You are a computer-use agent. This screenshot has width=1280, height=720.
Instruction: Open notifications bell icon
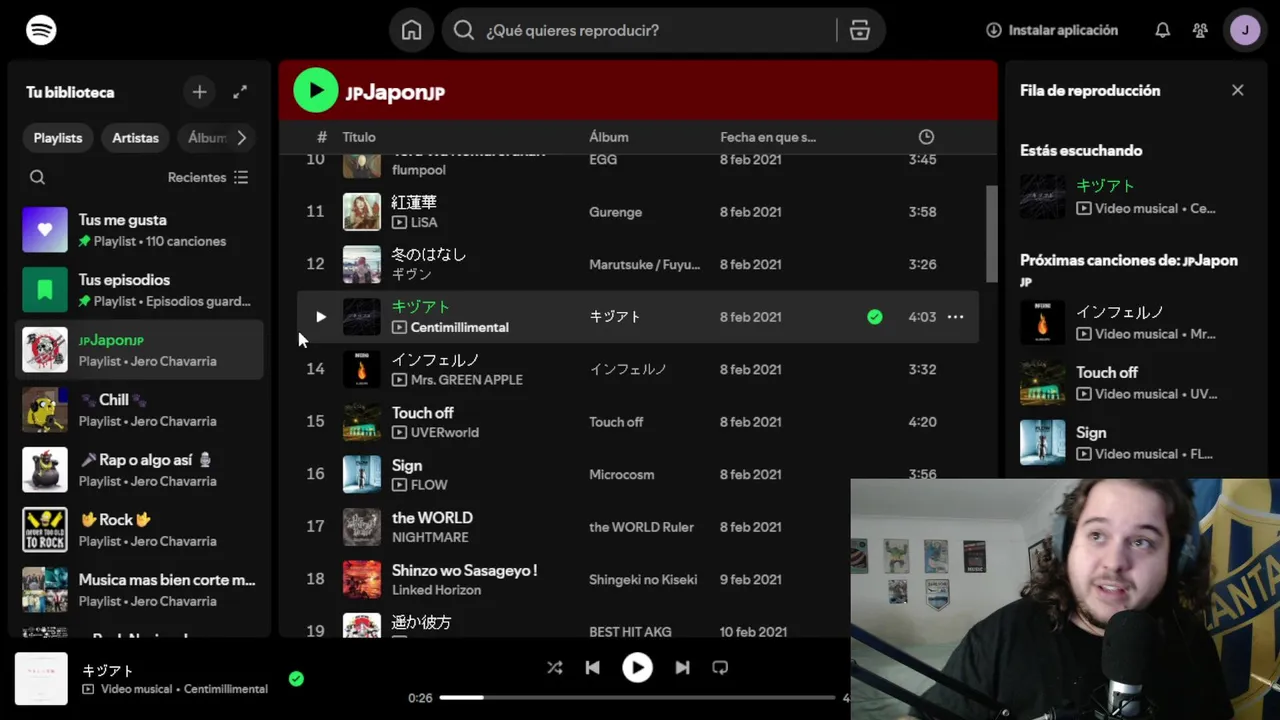point(1162,30)
